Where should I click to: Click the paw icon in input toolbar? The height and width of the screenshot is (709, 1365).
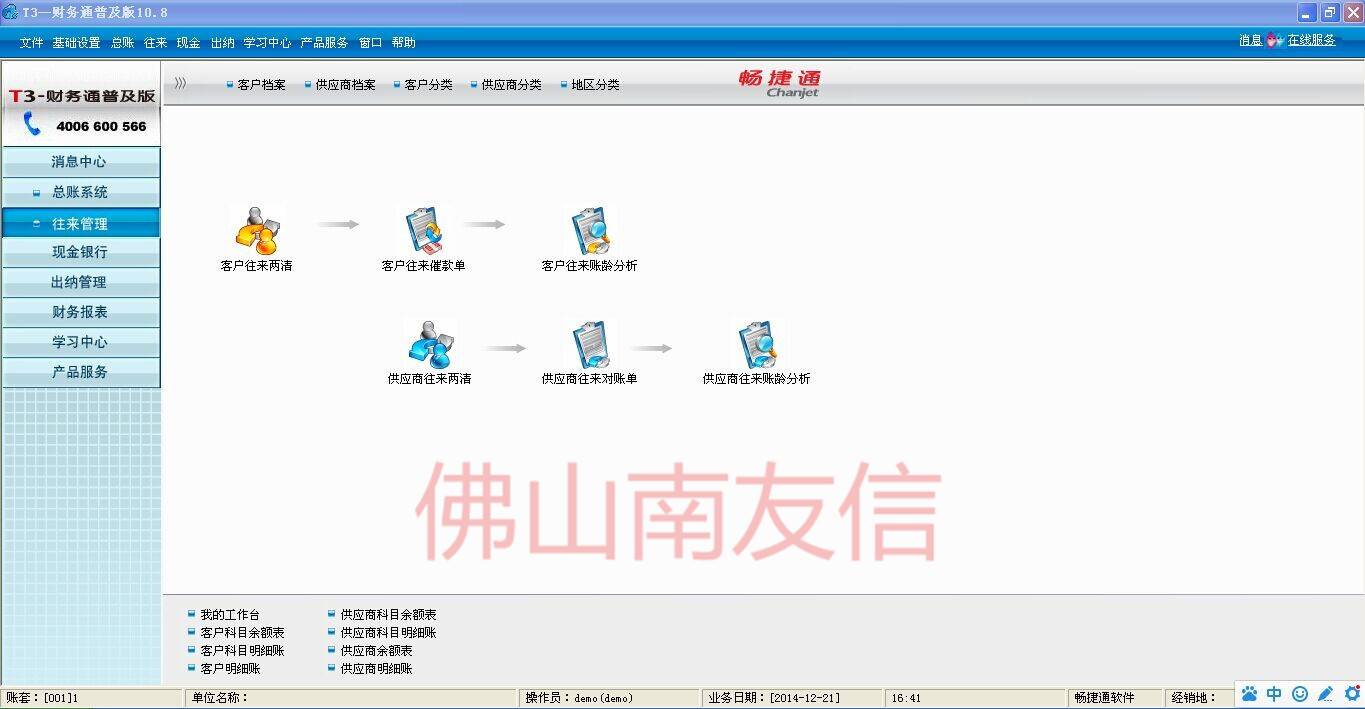tap(1249, 693)
